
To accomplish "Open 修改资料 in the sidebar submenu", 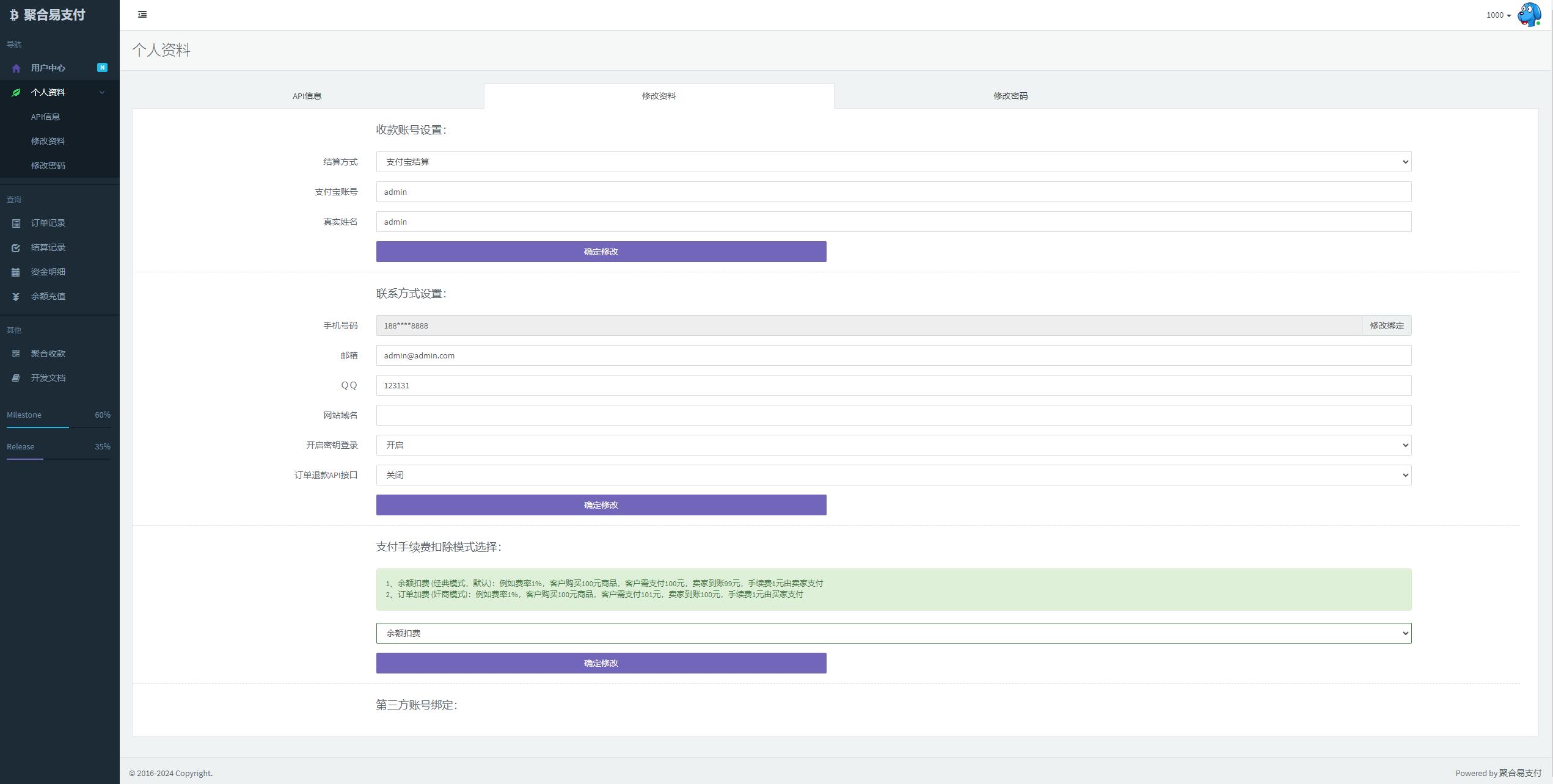I will (60, 141).
